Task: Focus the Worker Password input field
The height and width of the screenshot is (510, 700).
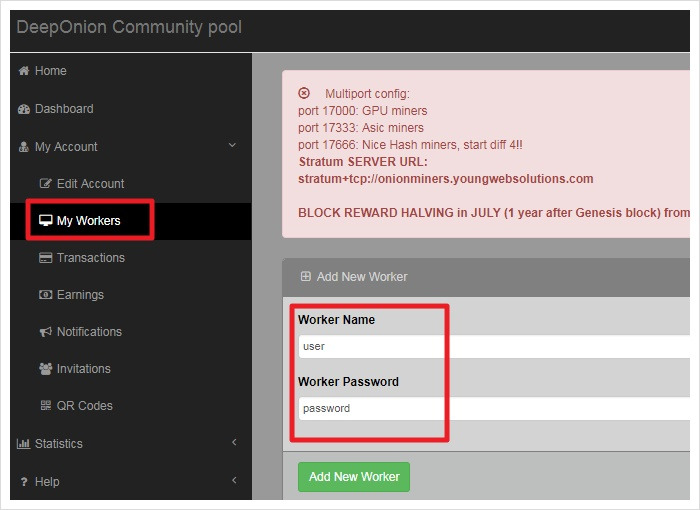Action: [494, 409]
